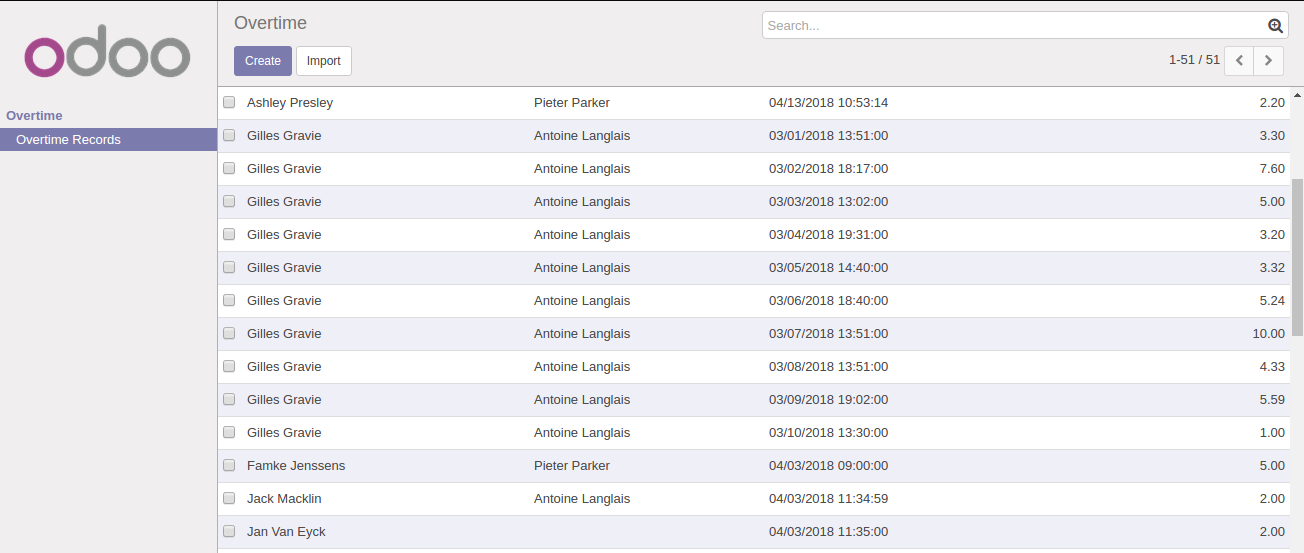Go to next page arrow

[1268, 60]
